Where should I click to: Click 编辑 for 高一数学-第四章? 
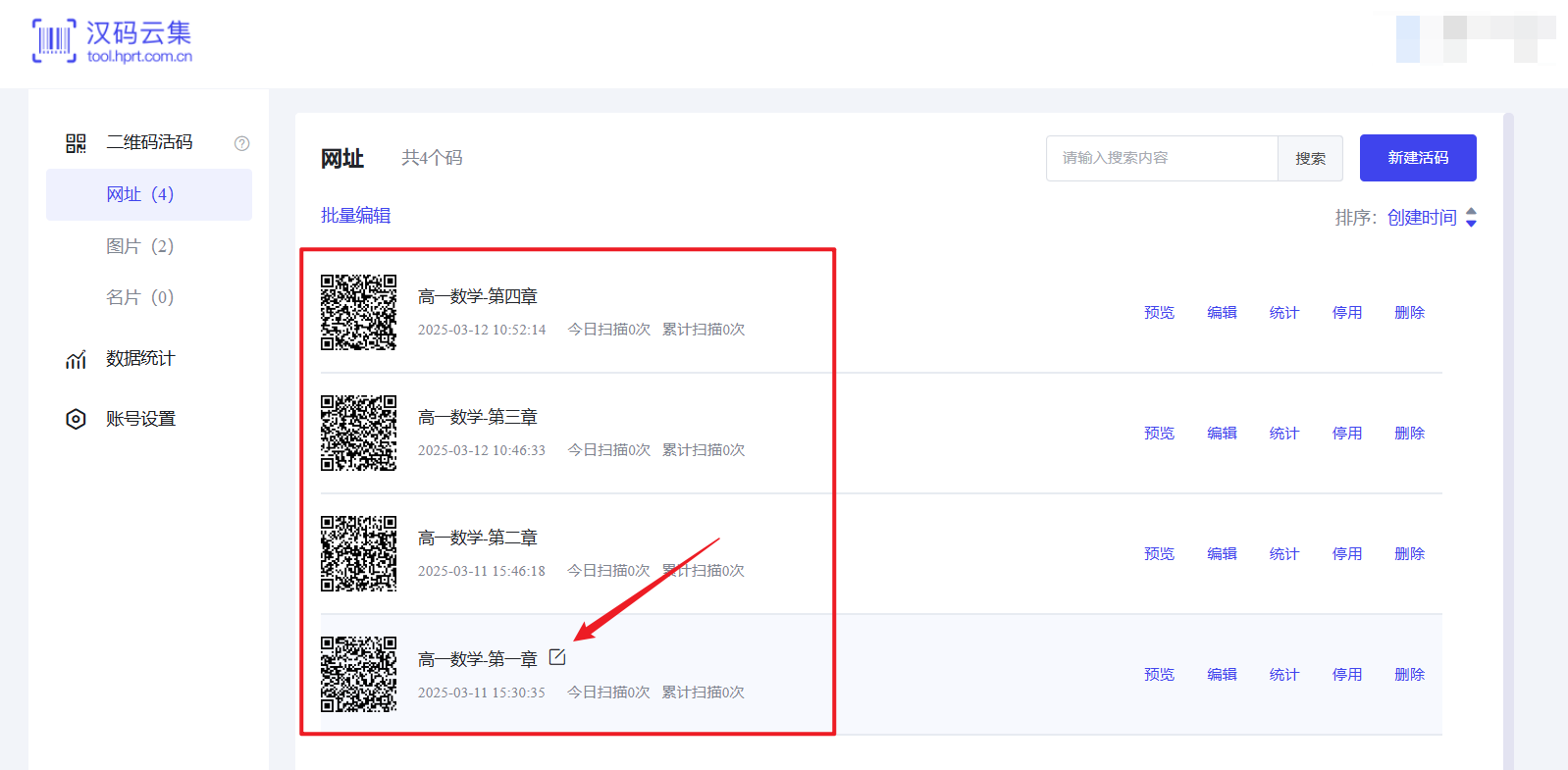1222,313
